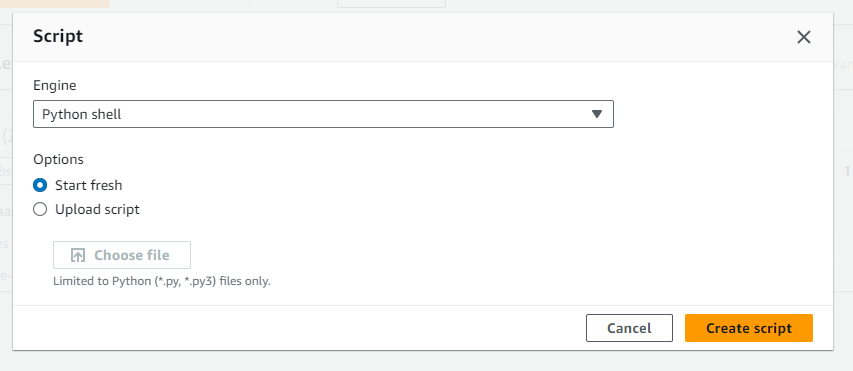Click the Upload script option label
Image resolution: width=853 pixels, height=371 pixels.
click(97, 209)
